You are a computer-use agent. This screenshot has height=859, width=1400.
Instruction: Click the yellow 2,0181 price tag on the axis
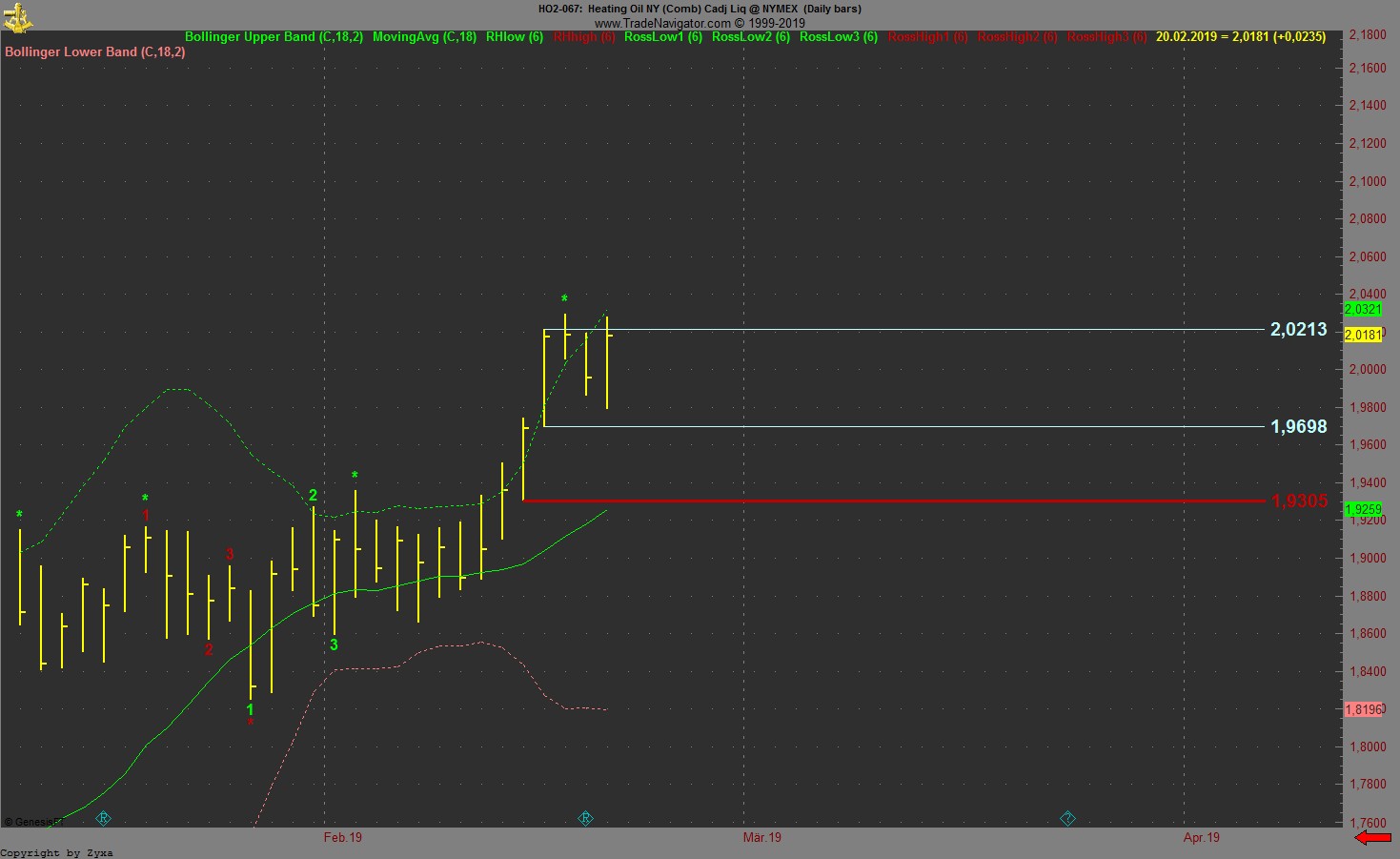1362,335
